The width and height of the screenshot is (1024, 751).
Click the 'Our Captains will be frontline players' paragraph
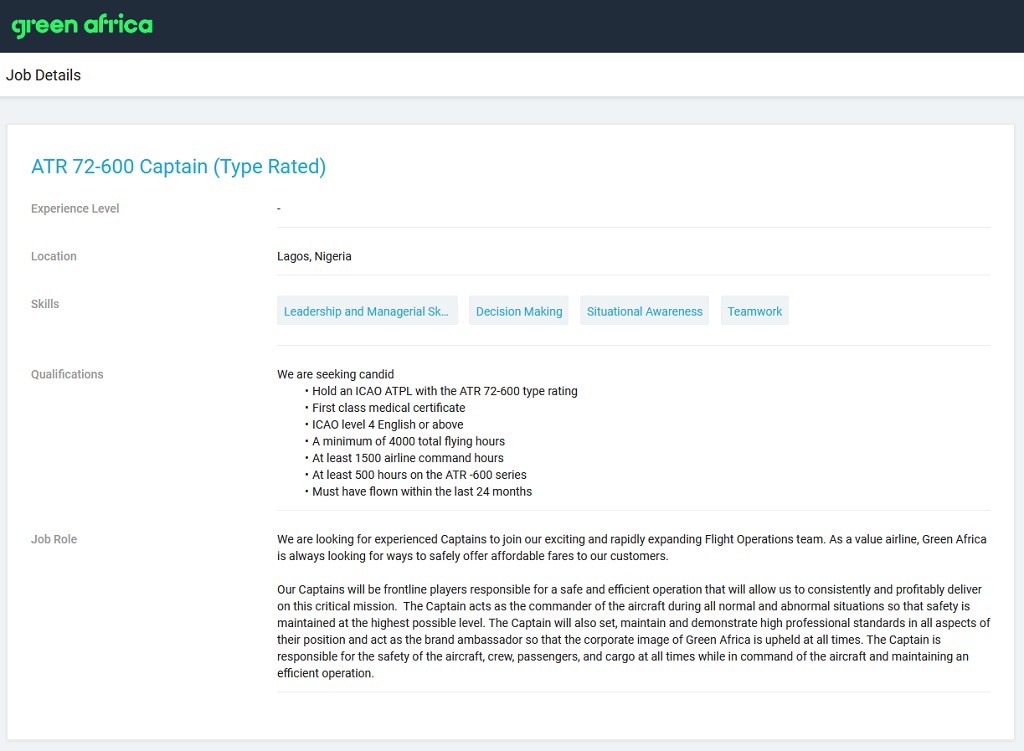[x=633, y=631]
